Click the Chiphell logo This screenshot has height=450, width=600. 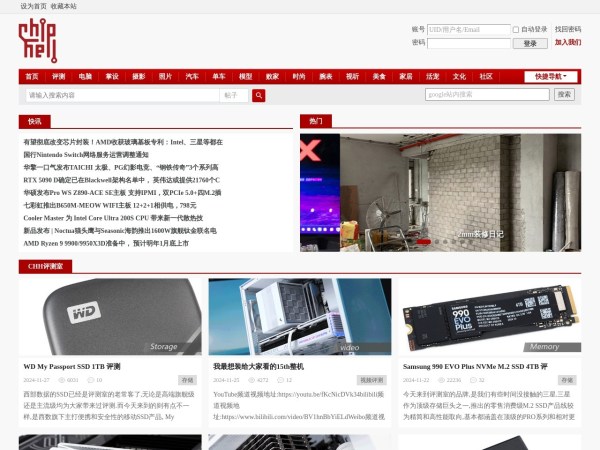pyautogui.click(x=38, y=41)
